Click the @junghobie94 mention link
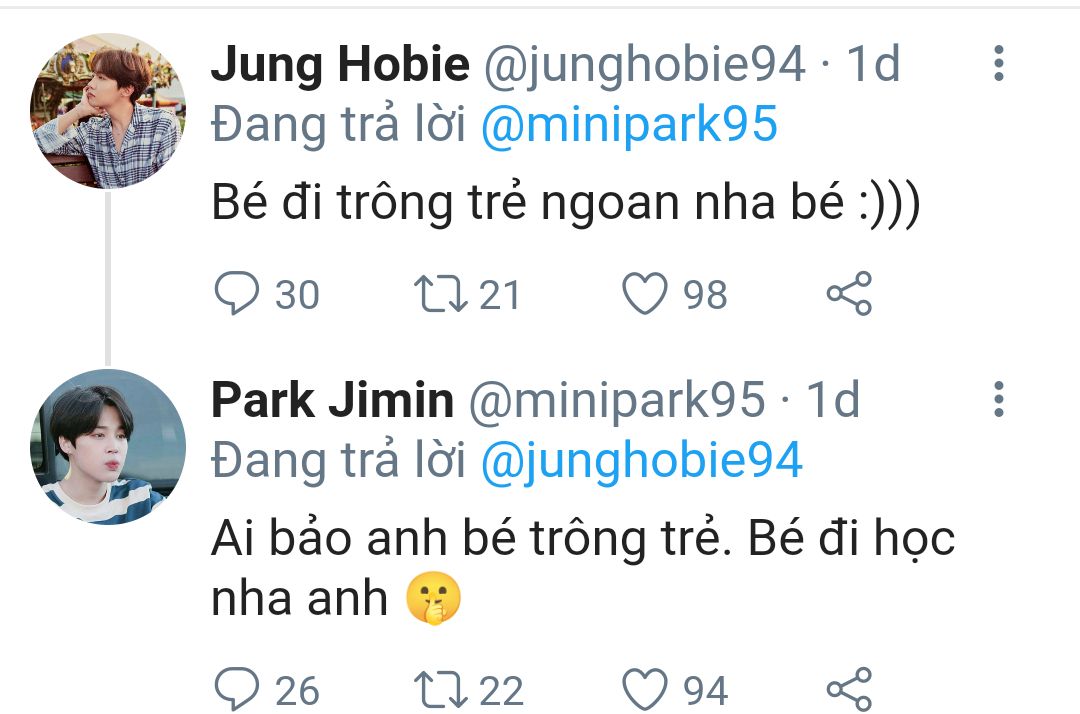The height and width of the screenshot is (714, 1080). pos(642,461)
